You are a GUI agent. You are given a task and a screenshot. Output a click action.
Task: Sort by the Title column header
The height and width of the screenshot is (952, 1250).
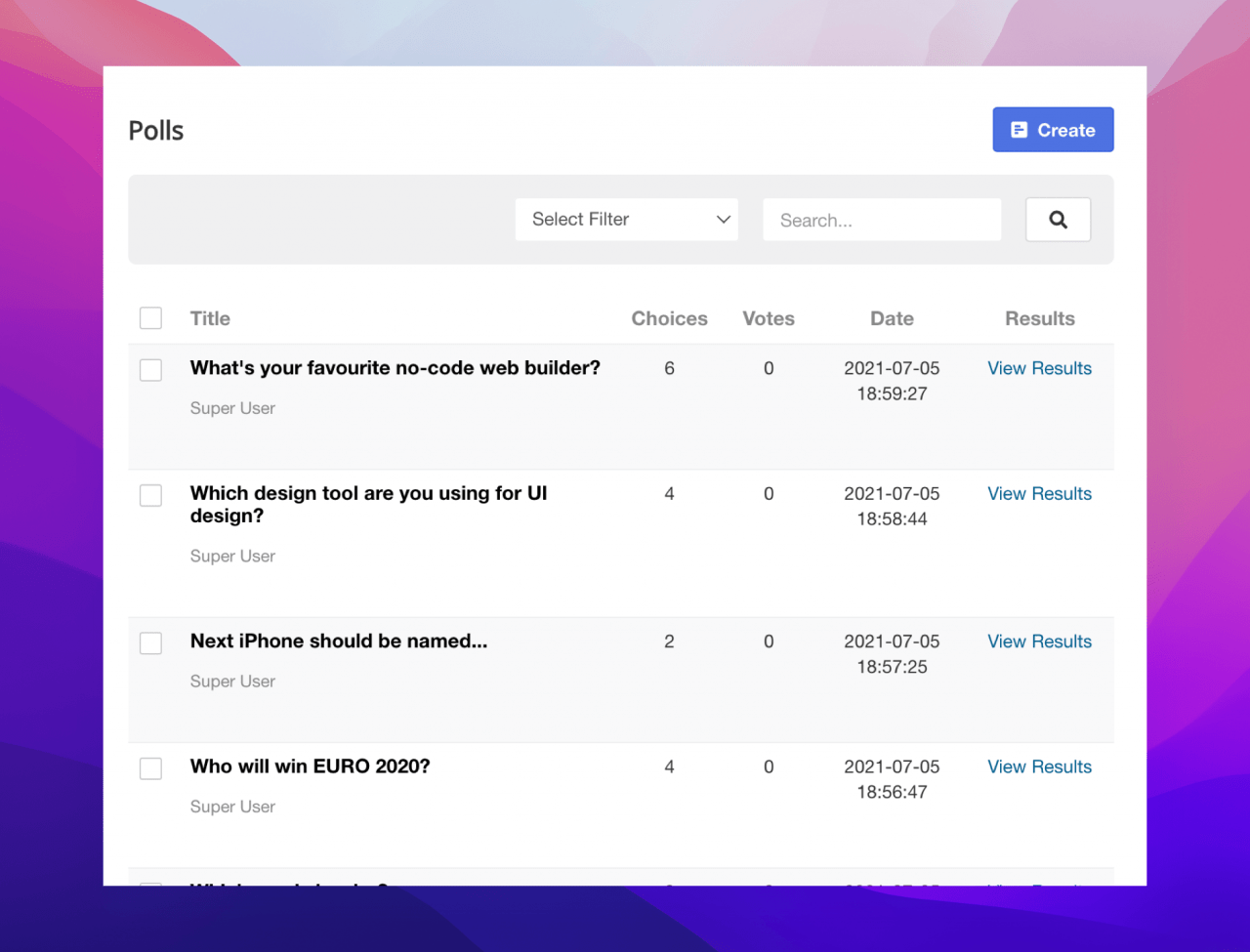click(x=210, y=318)
